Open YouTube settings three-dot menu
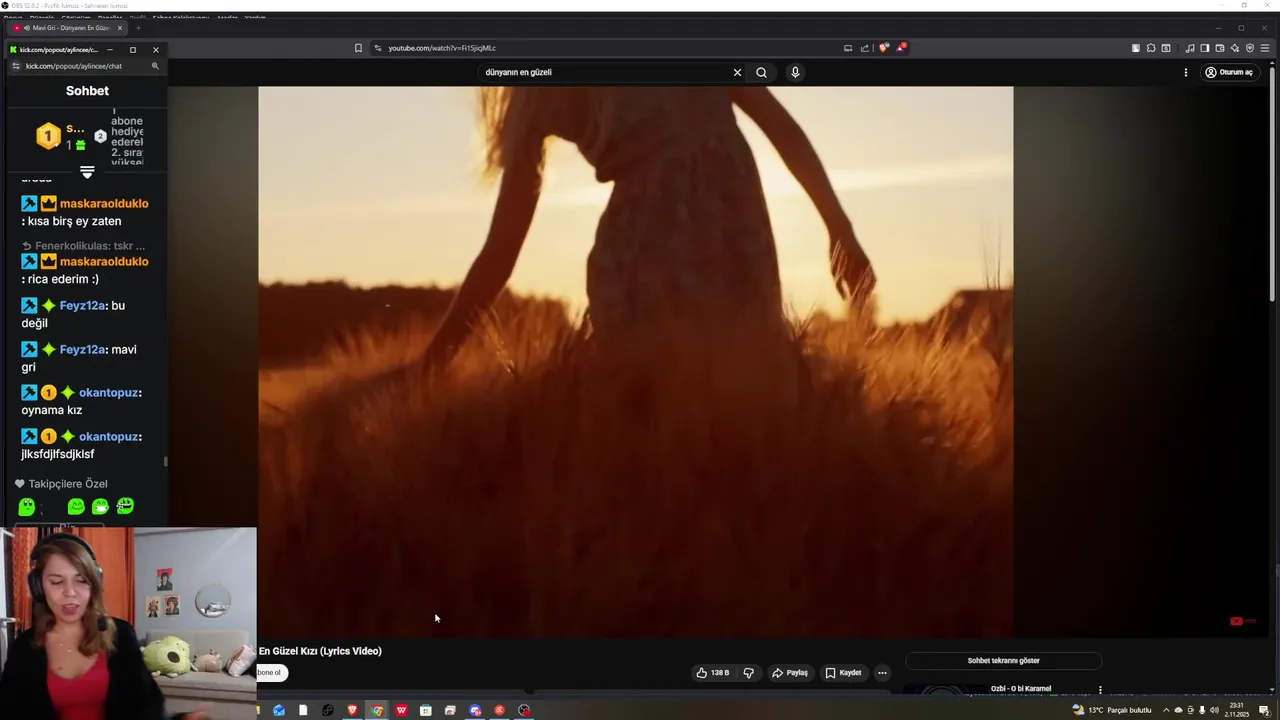This screenshot has height=720, width=1280. [x=1186, y=72]
